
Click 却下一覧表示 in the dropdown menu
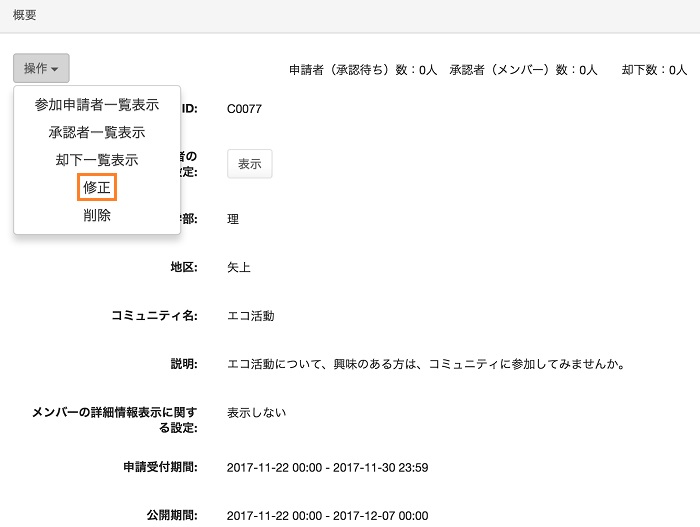(x=97, y=160)
